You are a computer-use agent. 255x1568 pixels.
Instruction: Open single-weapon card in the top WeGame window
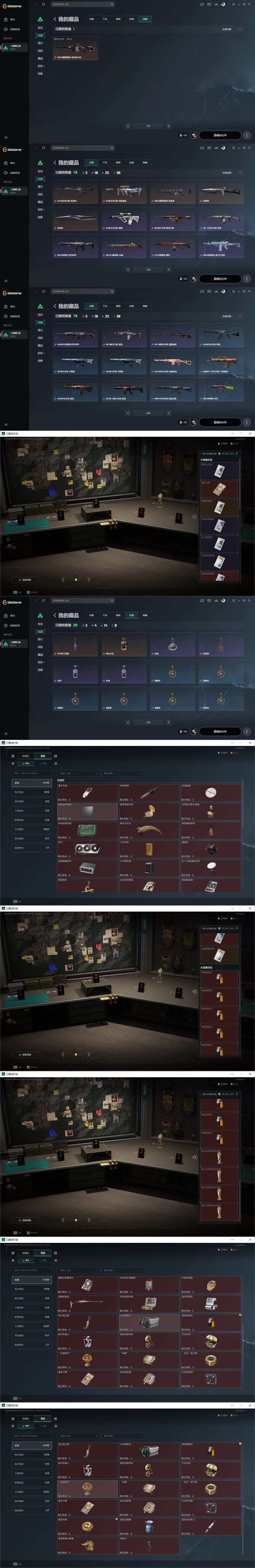(x=75, y=48)
